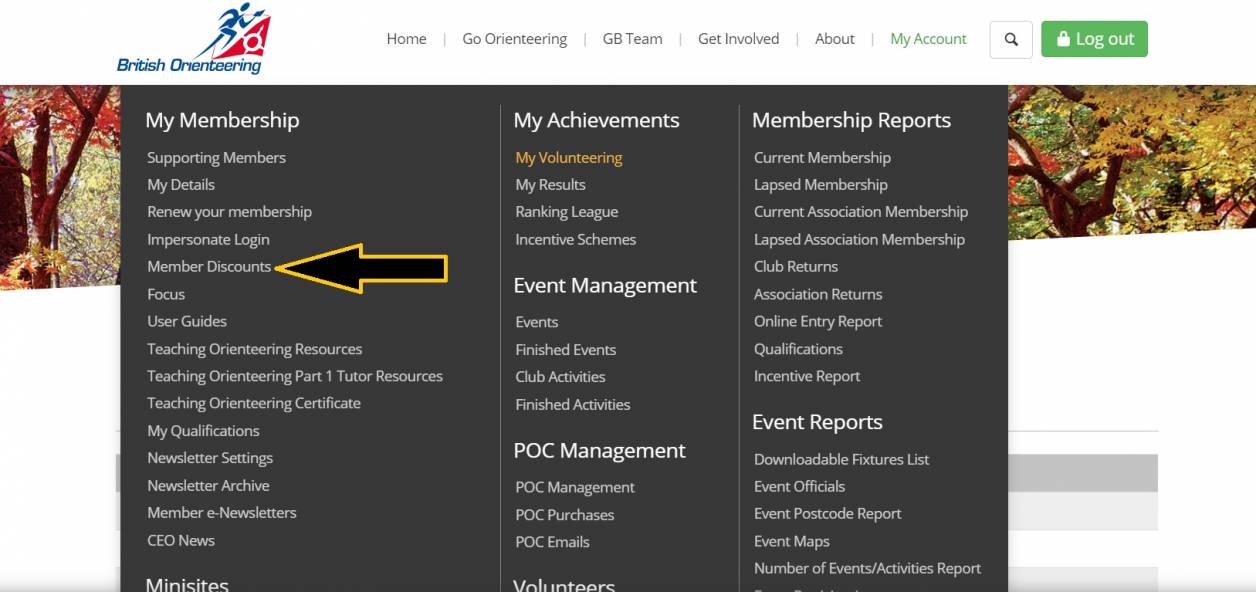Open the Impersonate Login link

click(x=208, y=240)
